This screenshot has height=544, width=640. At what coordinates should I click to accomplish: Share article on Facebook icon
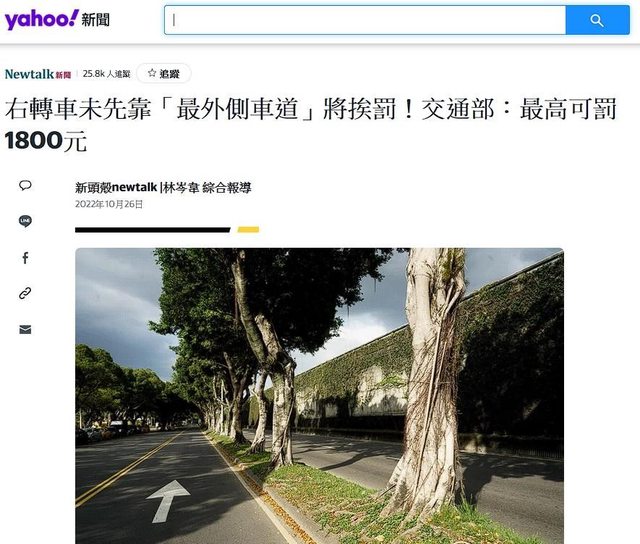click(x=25, y=258)
